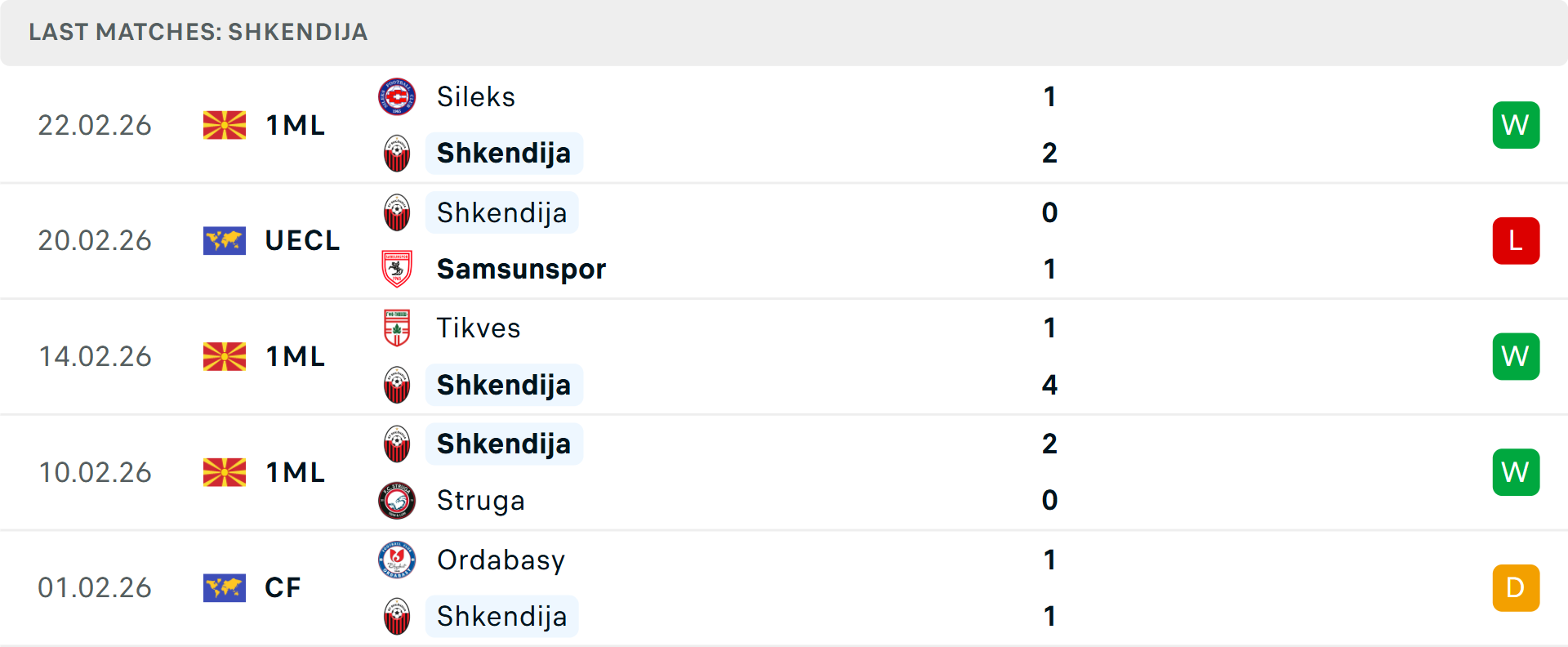Click the Sileks club crest

397,96
